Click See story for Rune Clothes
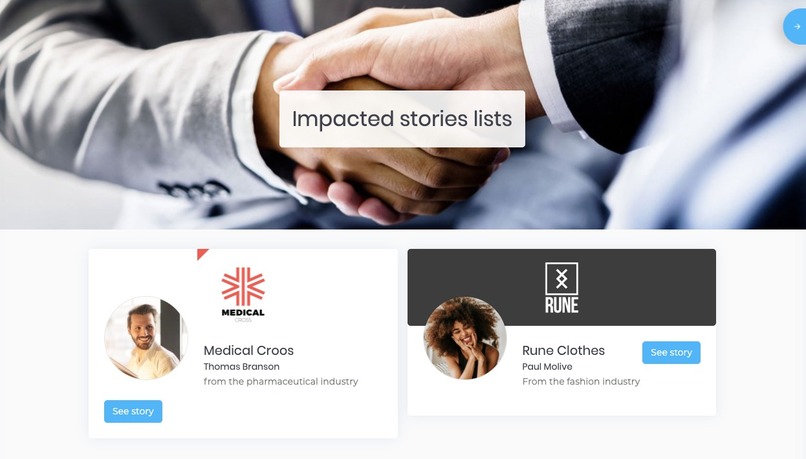806x459 pixels. (x=671, y=353)
